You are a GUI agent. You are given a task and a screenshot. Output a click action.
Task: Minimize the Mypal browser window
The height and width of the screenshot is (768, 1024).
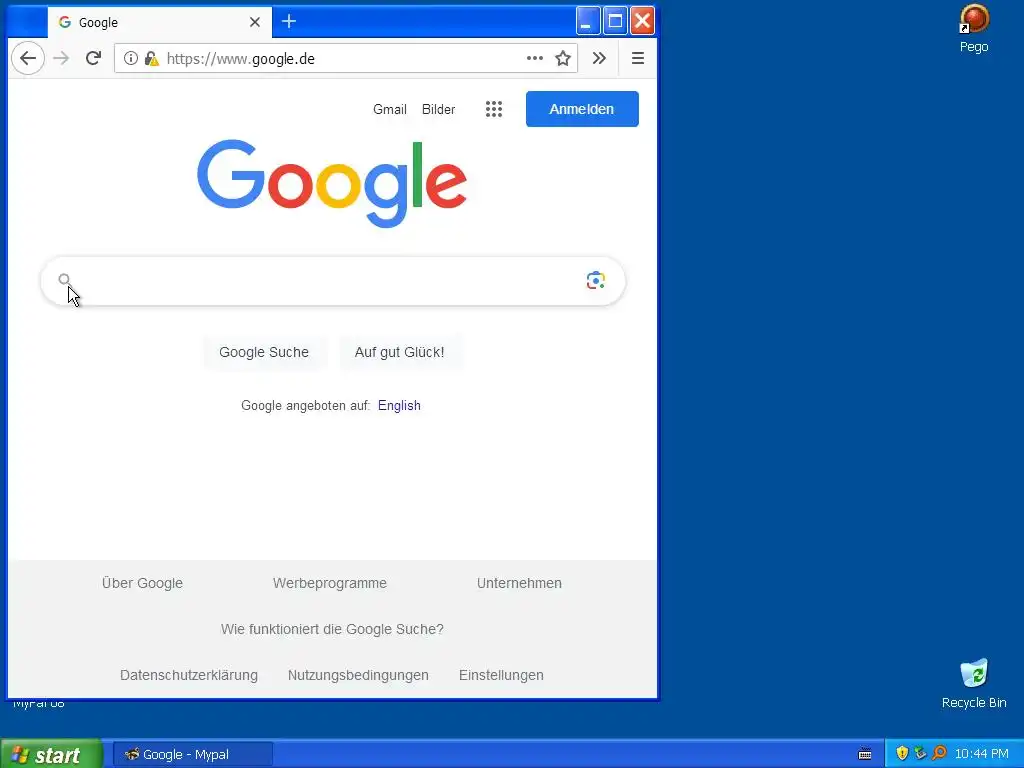pyautogui.click(x=588, y=21)
